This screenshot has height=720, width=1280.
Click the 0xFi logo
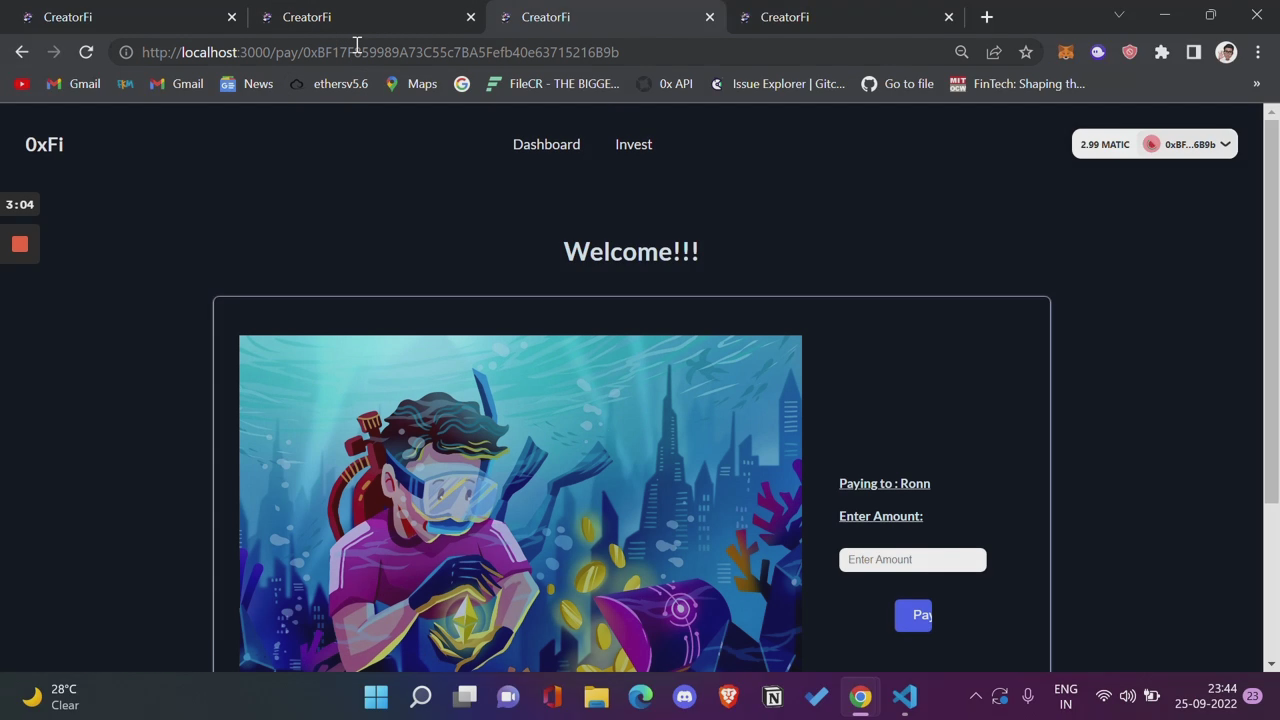[44, 144]
